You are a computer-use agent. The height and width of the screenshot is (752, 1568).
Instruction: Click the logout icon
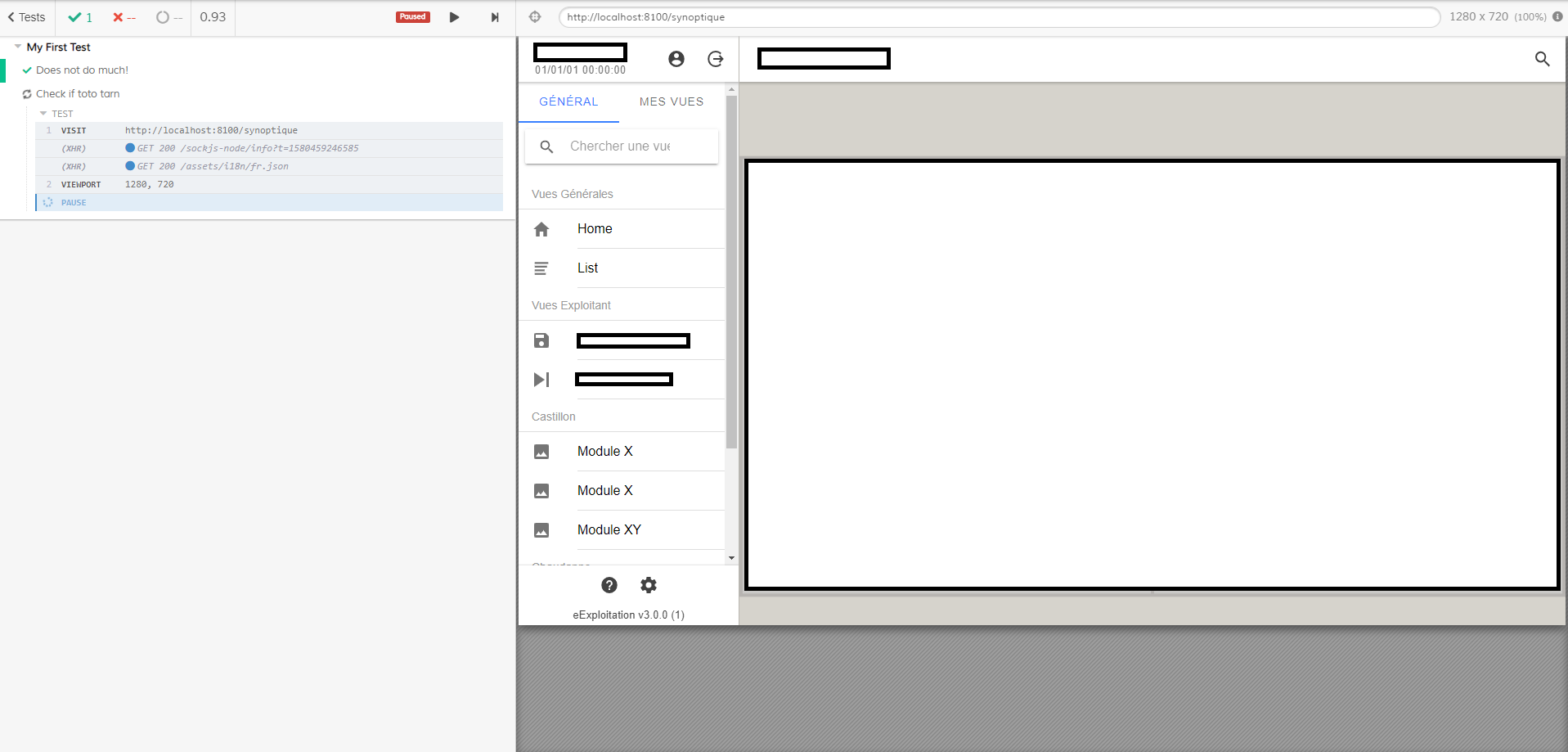pos(716,59)
